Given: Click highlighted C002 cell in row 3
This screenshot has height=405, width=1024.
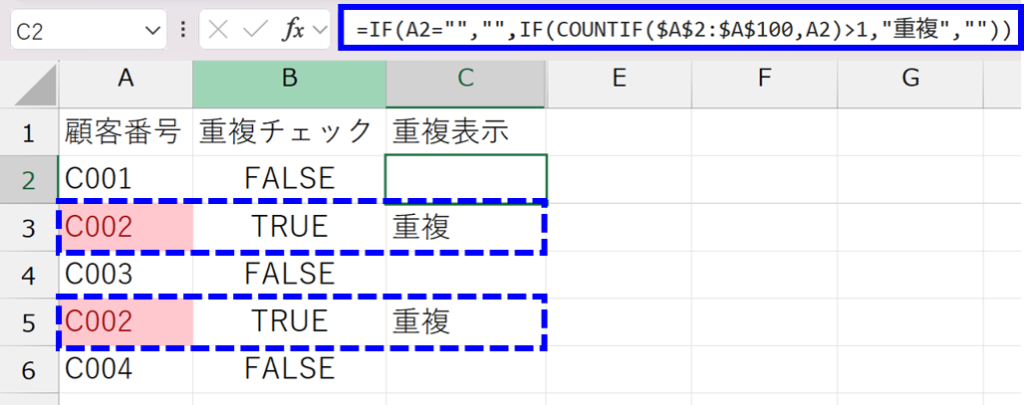Looking at the screenshot, I should (125, 227).
